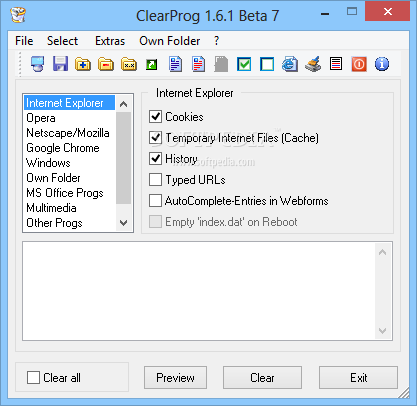Select Google Chrome in the list
The width and height of the screenshot is (417, 406).
[x=69, y=148]
